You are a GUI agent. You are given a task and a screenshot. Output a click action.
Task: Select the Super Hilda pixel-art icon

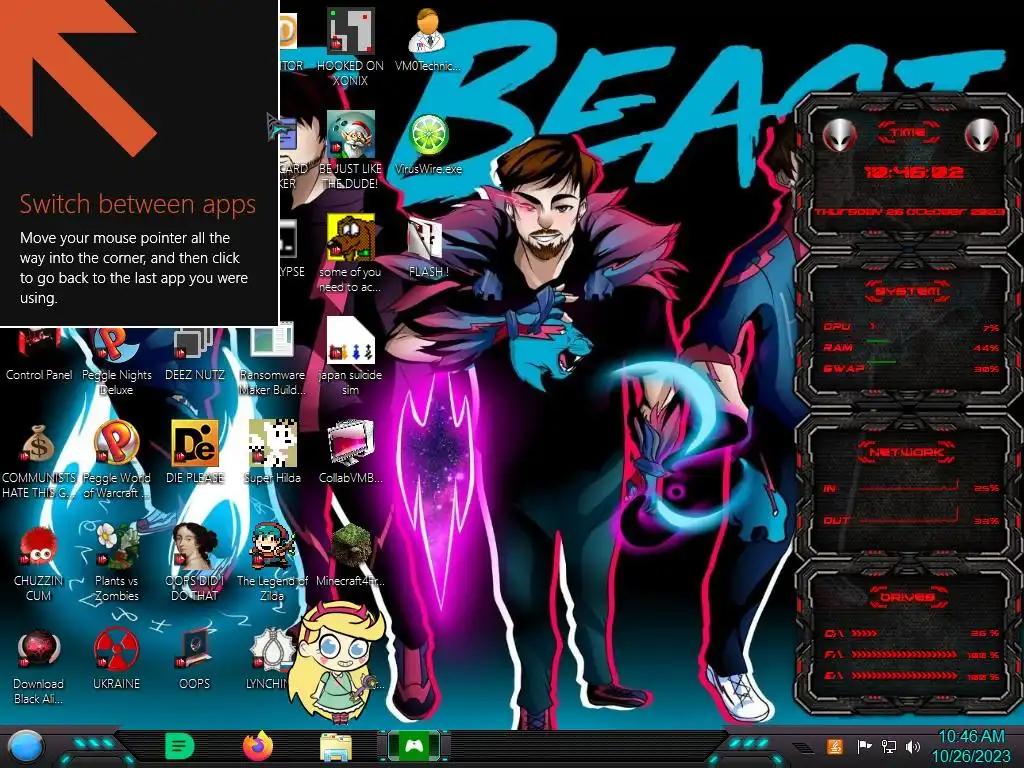[272, 443]
